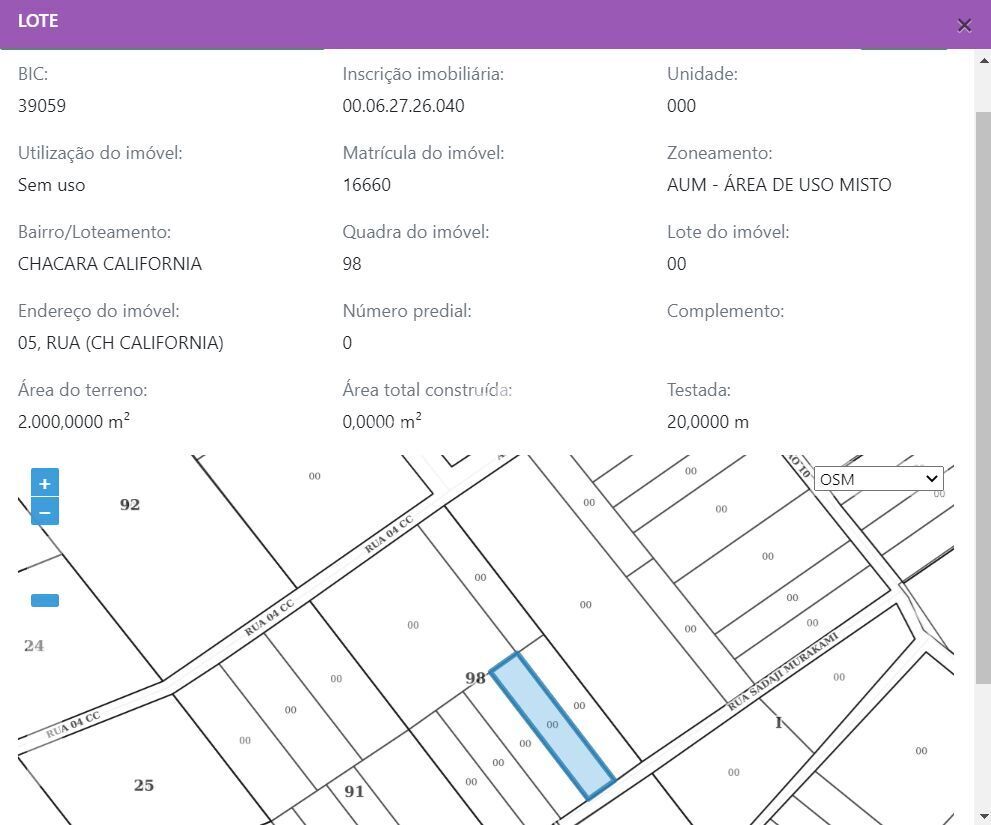991x825 pixels.
Task: Click the vertical scrollbar of the dialog
Action: tap(983, 400)
